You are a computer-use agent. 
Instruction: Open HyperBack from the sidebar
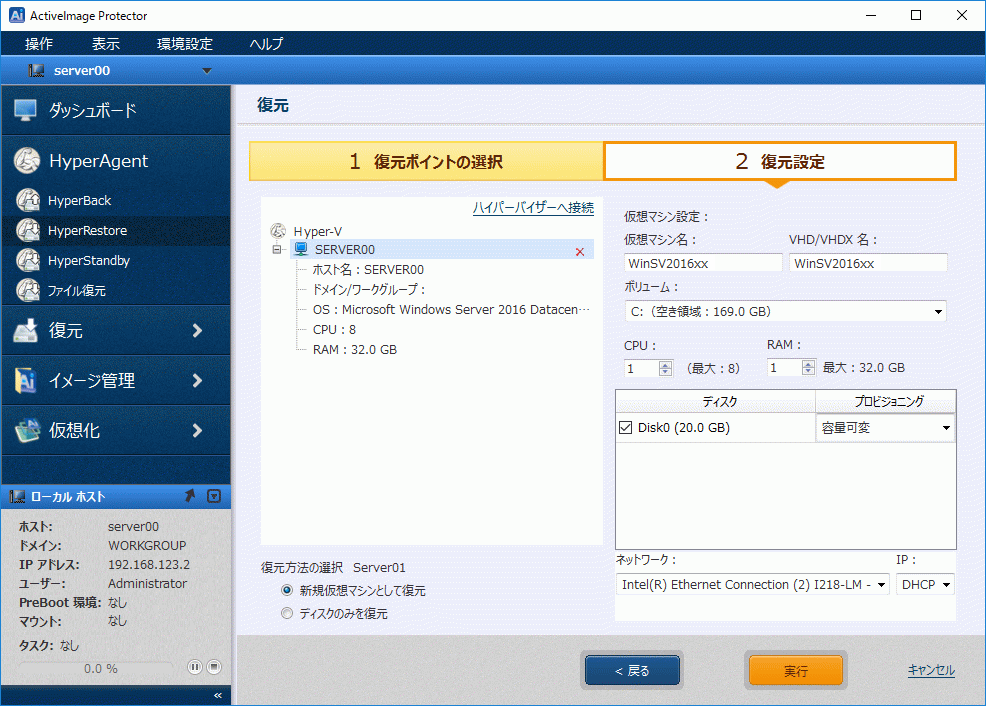79,201
